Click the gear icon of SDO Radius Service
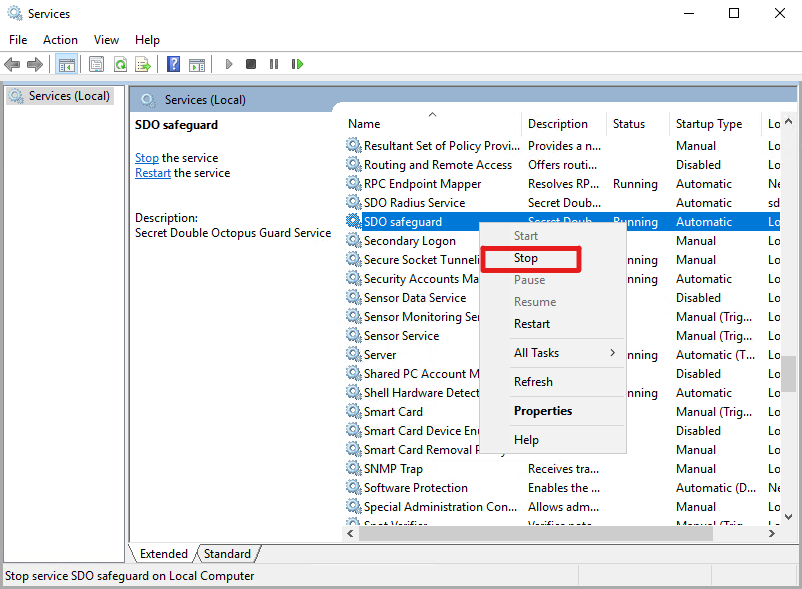The width and height of the screenshot is (802, 589). coord(353,202)
